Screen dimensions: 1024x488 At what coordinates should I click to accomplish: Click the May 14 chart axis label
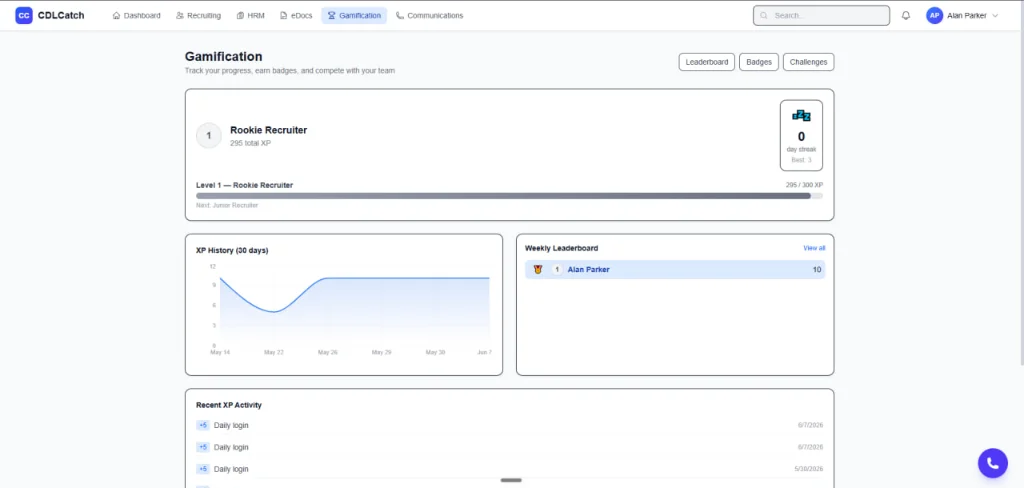(220, 352)
